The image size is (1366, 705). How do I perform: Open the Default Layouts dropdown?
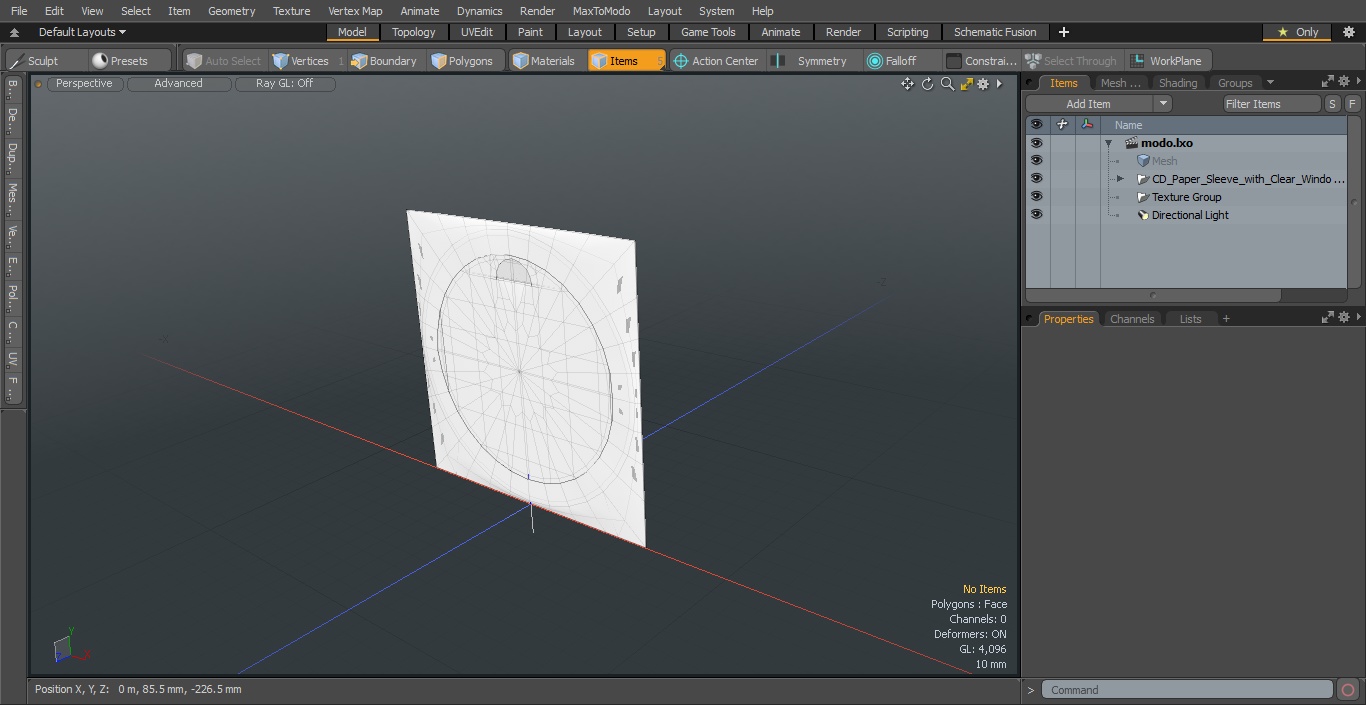[x=82, y=32]
